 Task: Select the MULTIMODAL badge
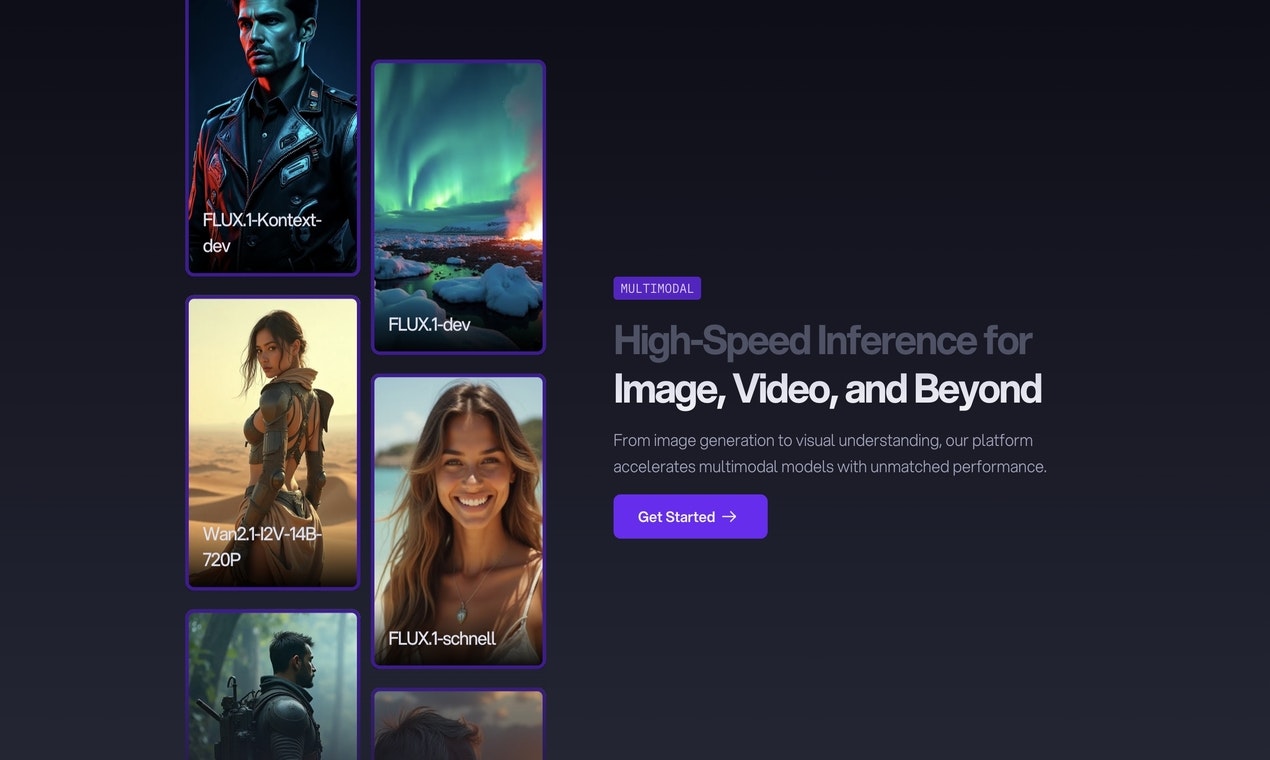[x=657, y=288]
